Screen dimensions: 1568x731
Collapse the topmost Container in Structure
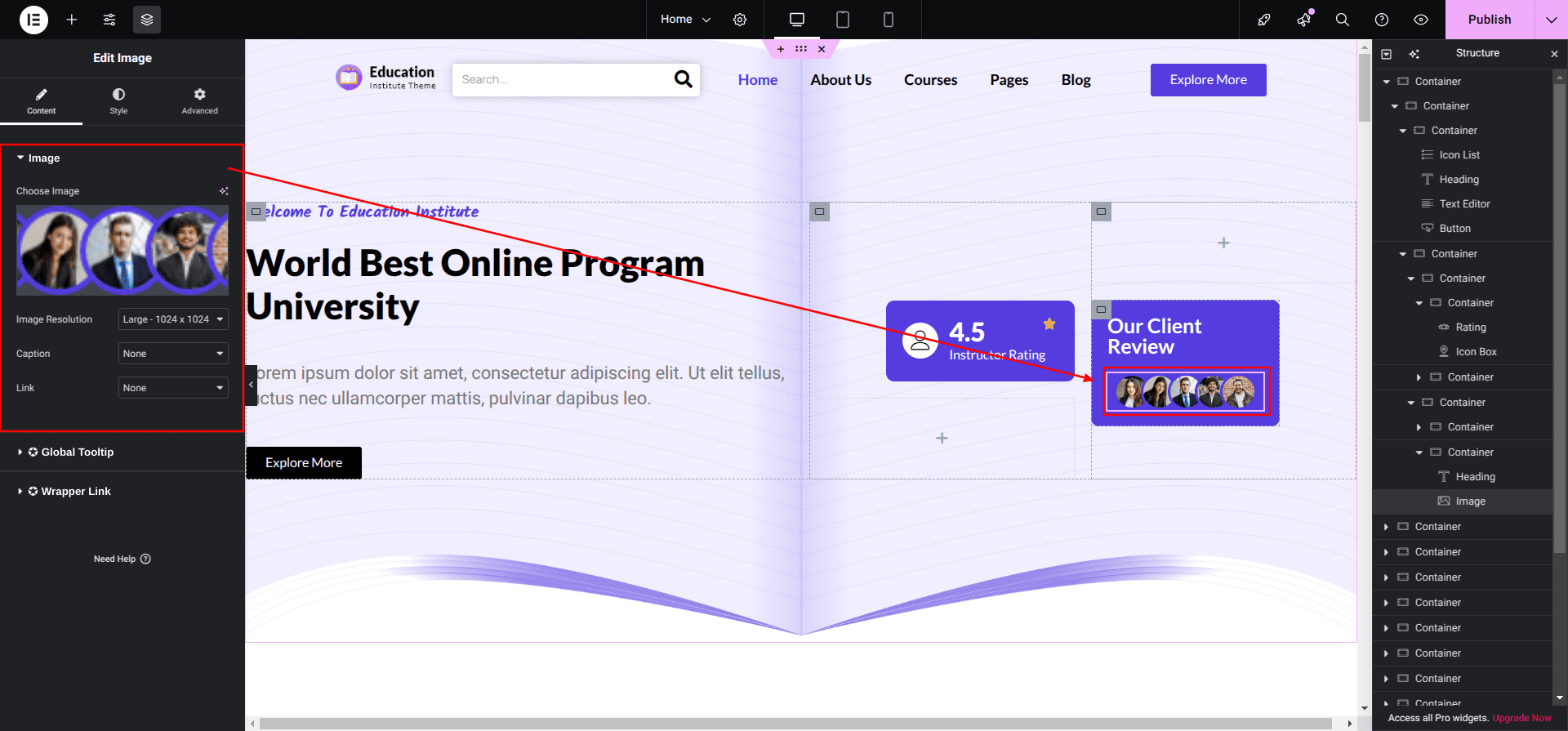point(1386,82)
